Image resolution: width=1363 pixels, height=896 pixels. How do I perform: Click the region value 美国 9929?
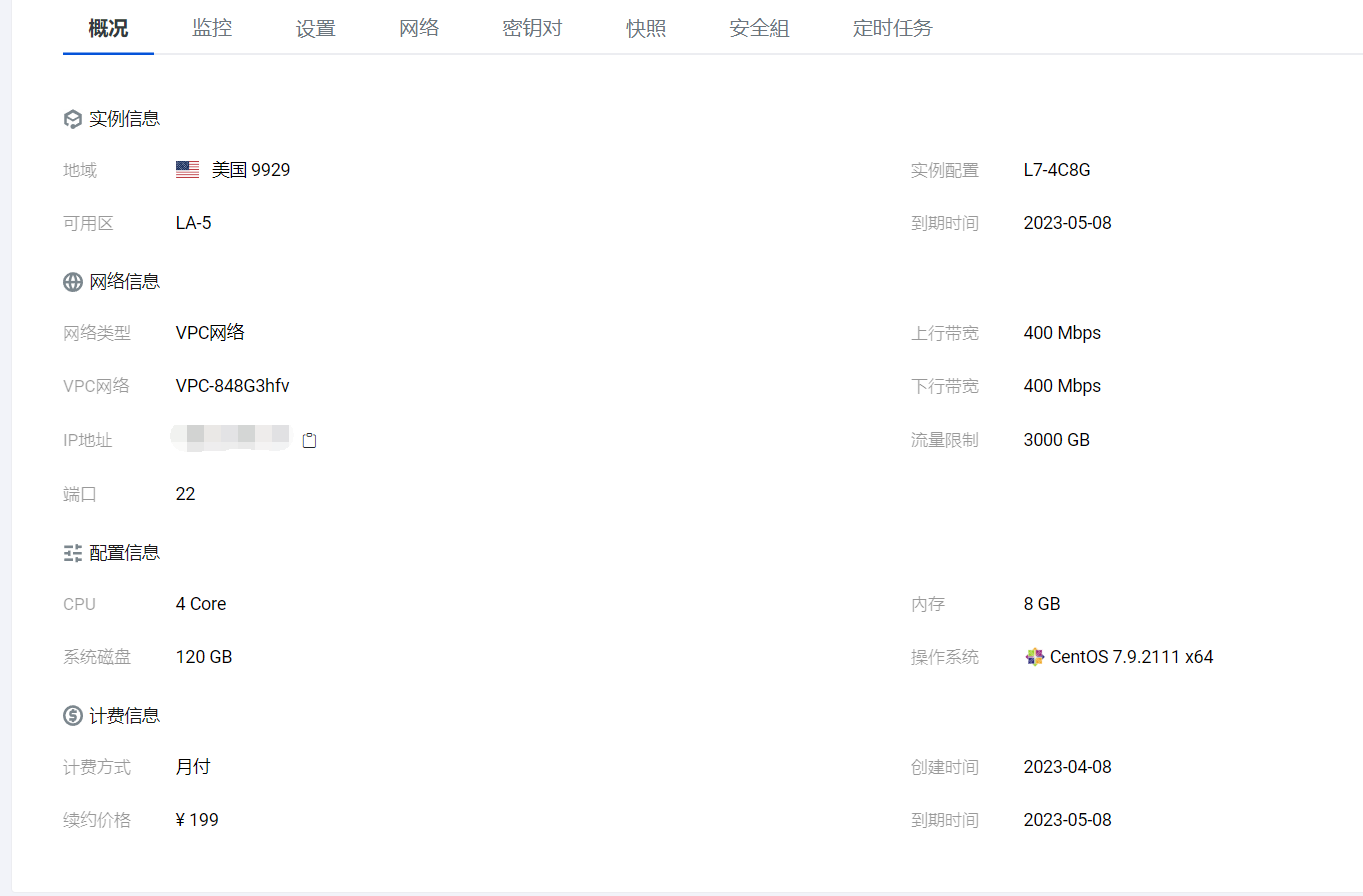point(251,170)
